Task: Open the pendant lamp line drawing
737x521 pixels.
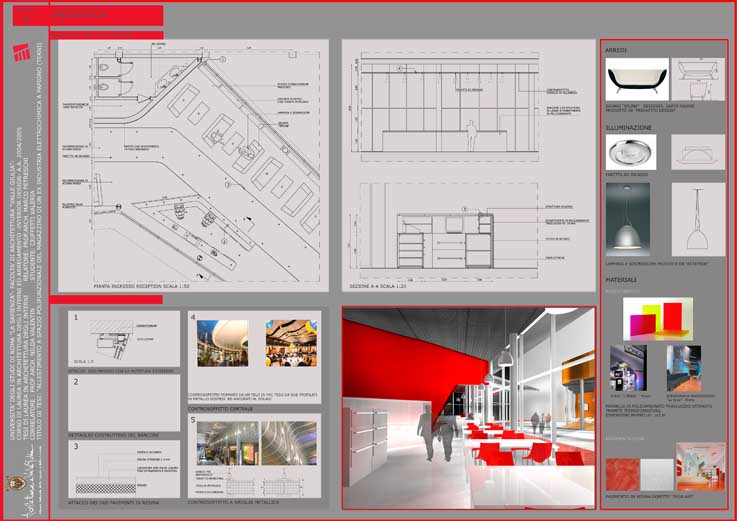Action: tap(698, 219)
